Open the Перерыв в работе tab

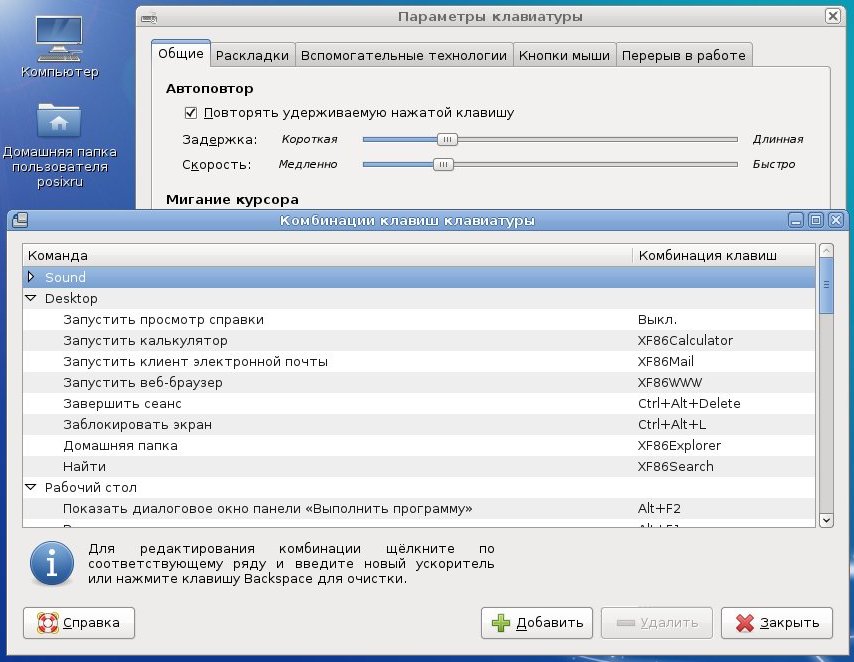point(684,55)
